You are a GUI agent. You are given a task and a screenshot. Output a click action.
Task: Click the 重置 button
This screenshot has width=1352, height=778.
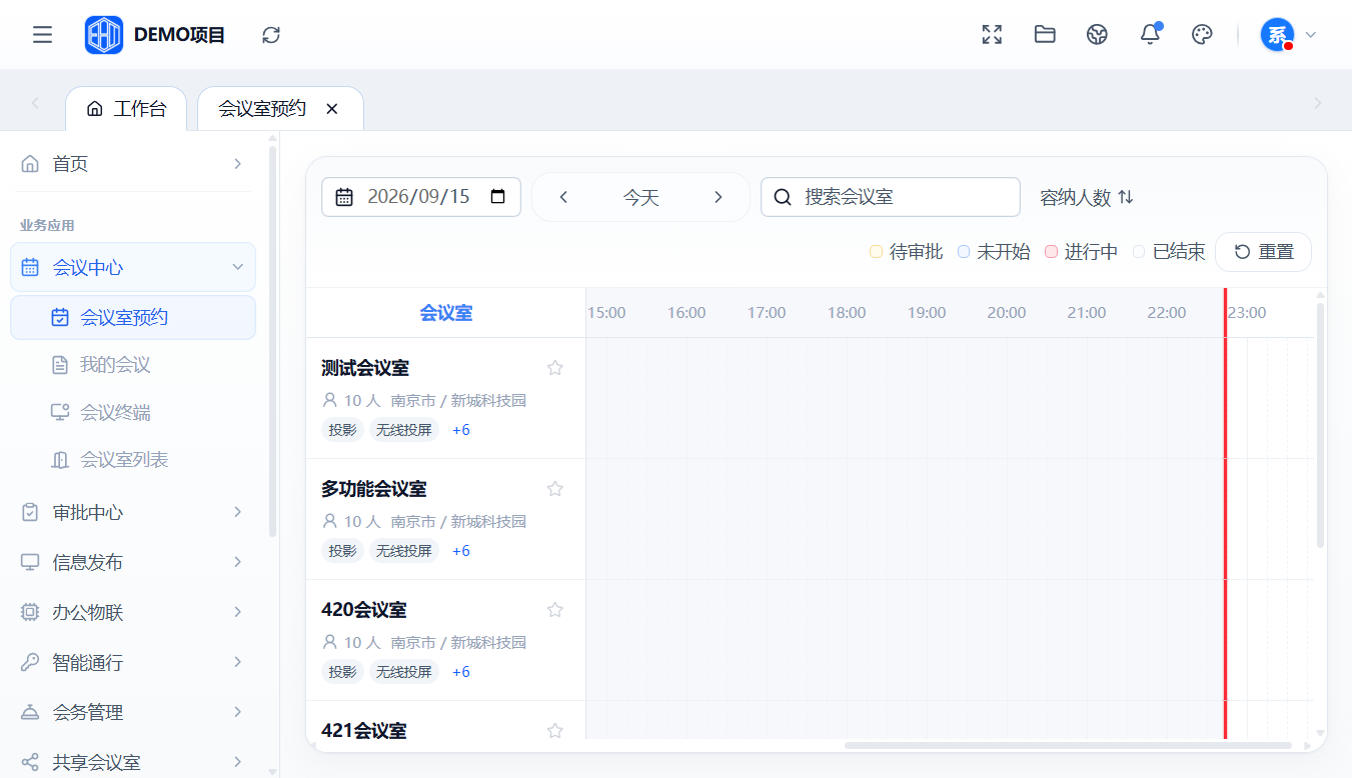(1263, 252)
